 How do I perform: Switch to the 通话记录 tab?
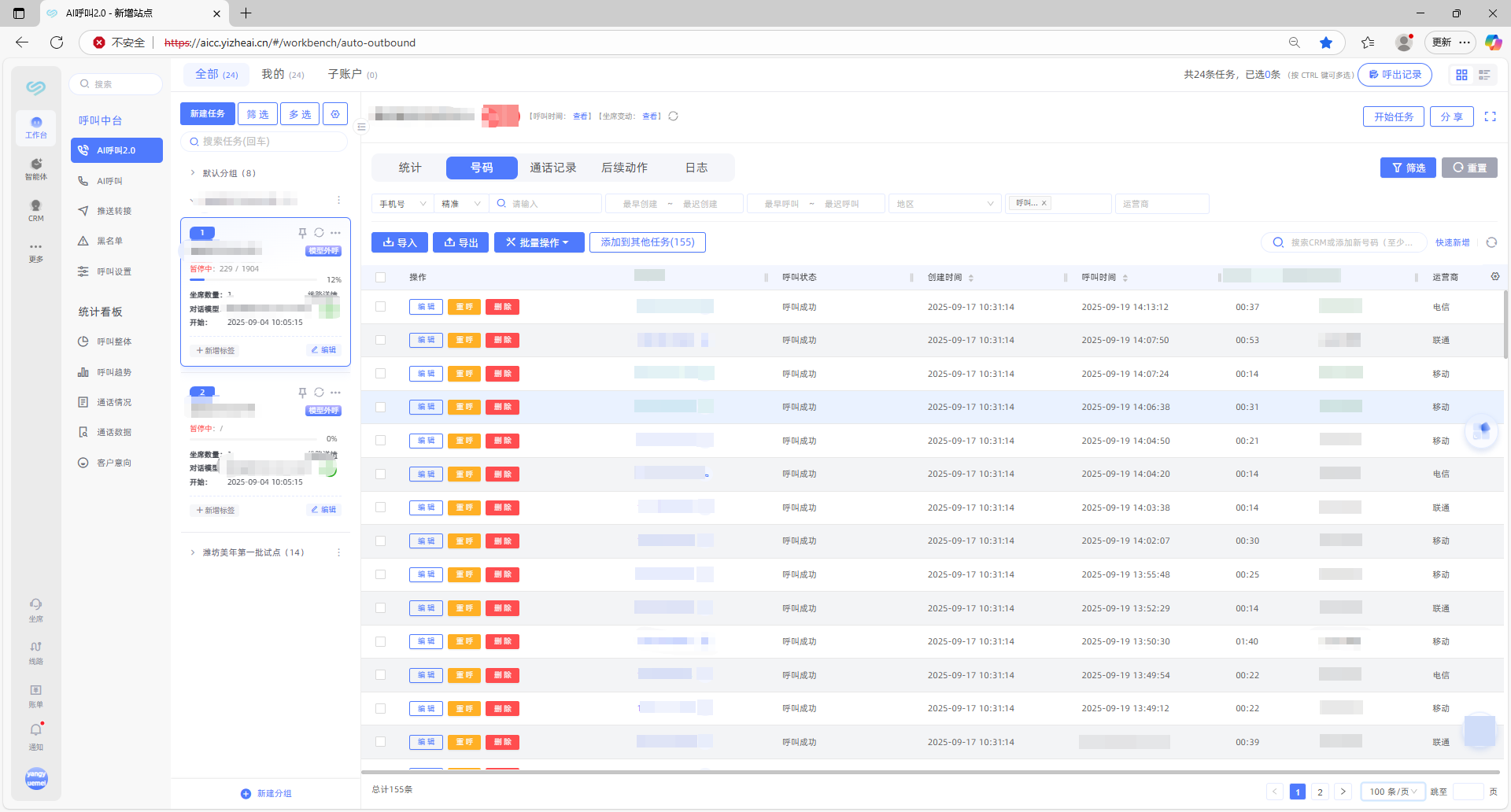point(552,168)
